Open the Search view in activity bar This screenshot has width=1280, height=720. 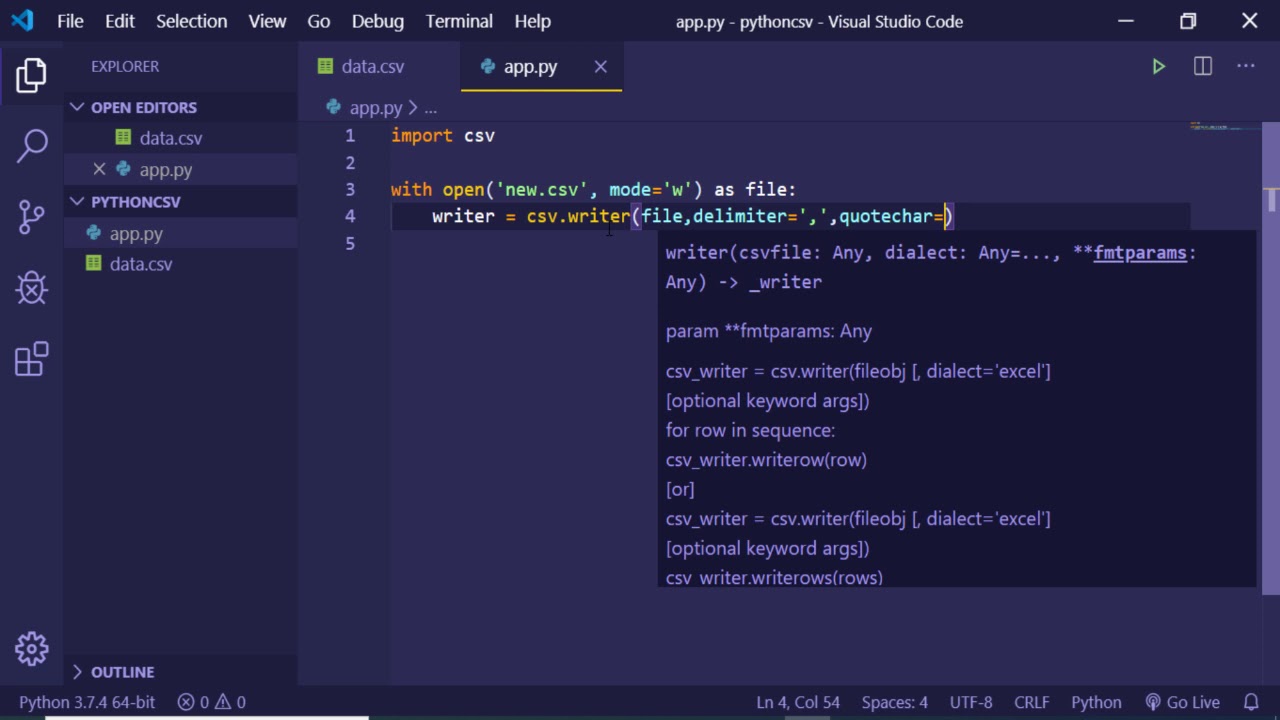pos(31,145)
